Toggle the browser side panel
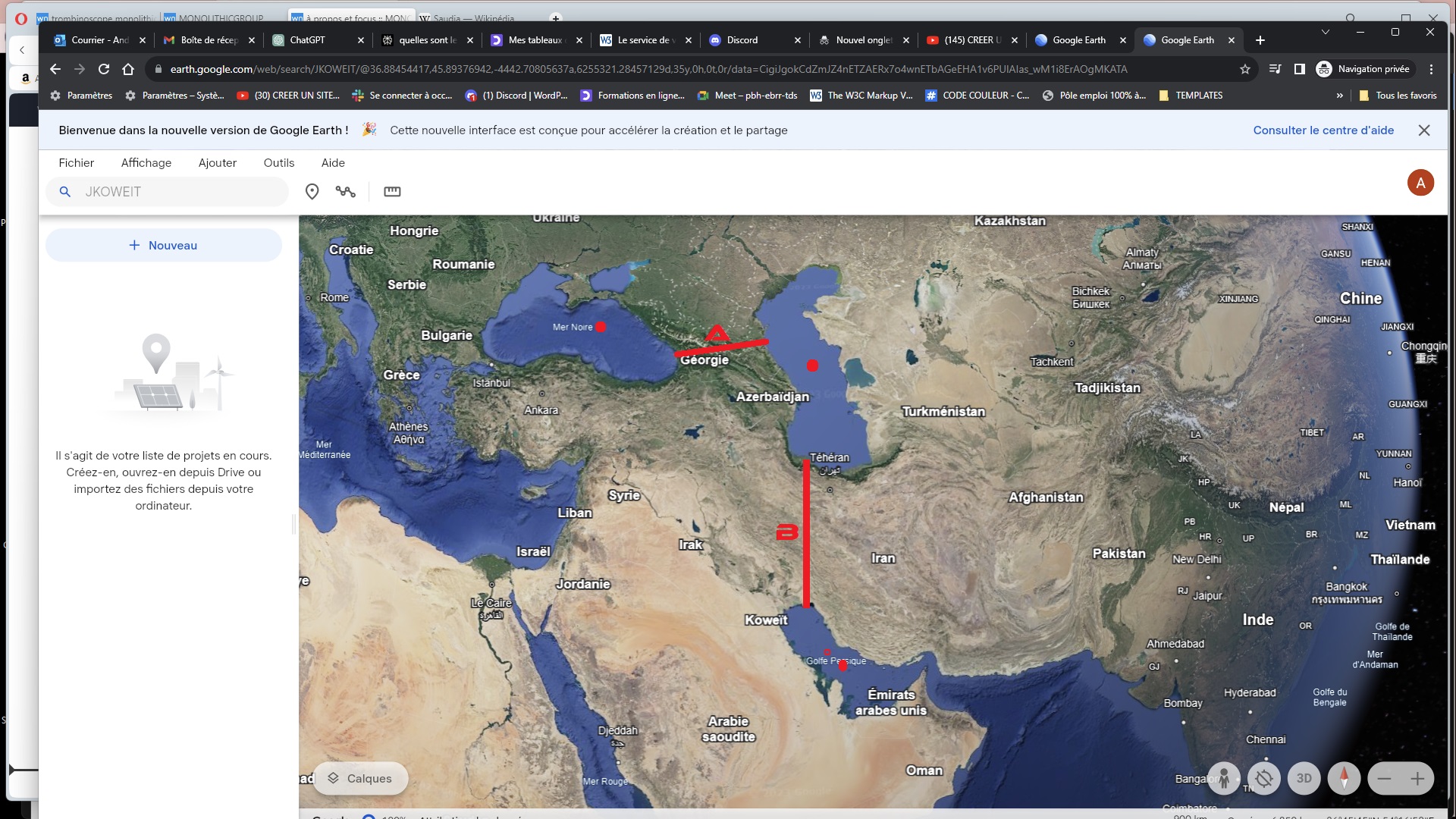 pyautogui.click(x=1299, y=69)
